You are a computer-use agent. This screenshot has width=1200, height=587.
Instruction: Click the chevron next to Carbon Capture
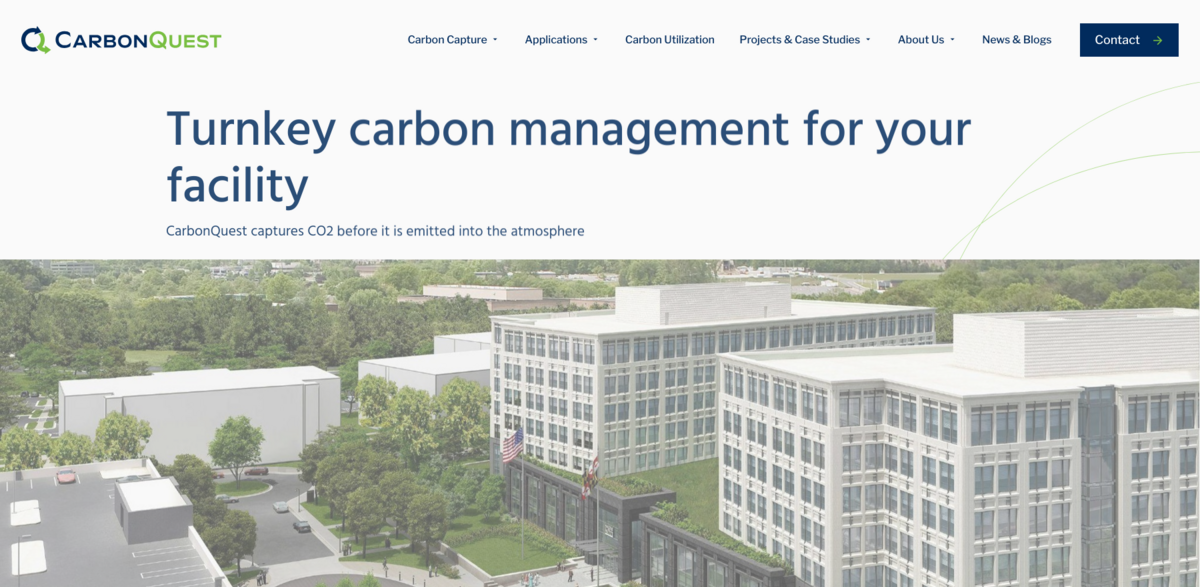click(496, 39)
